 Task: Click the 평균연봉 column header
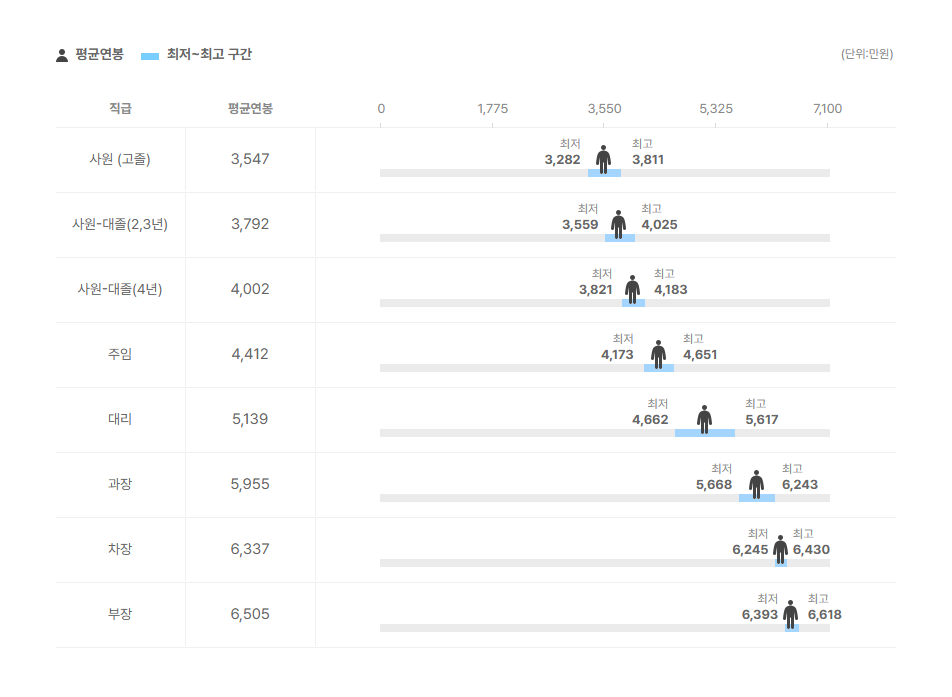tap(250, 108)
